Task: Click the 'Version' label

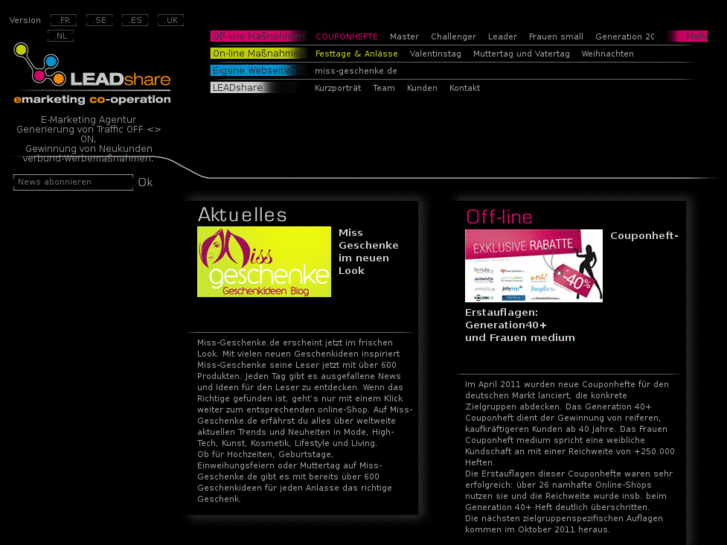Action: coord(25,20)
